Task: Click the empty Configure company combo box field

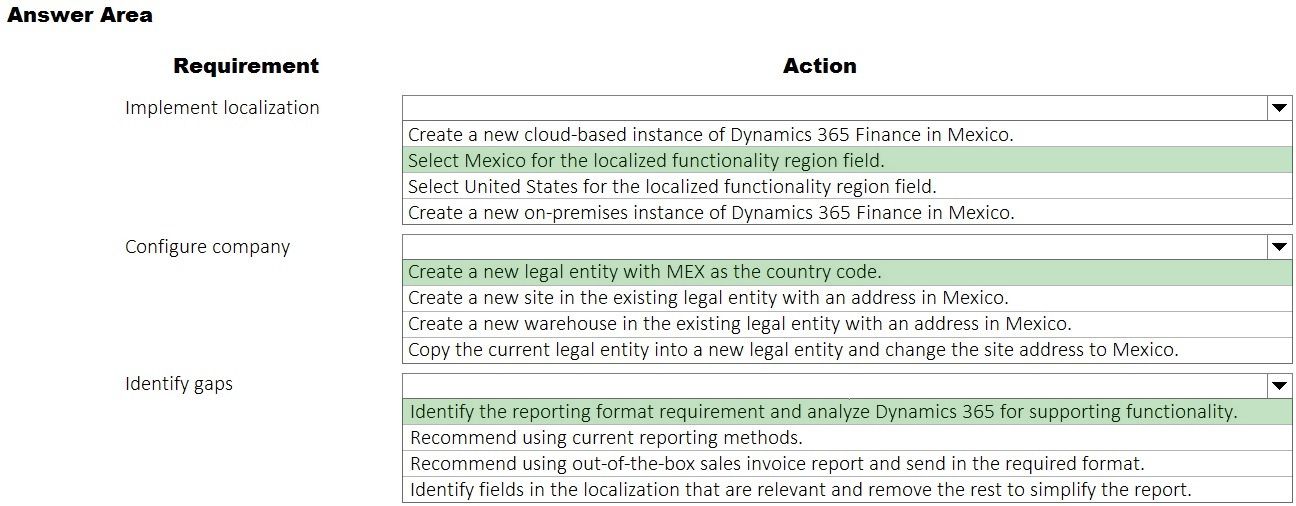Action: click(835, 246)
